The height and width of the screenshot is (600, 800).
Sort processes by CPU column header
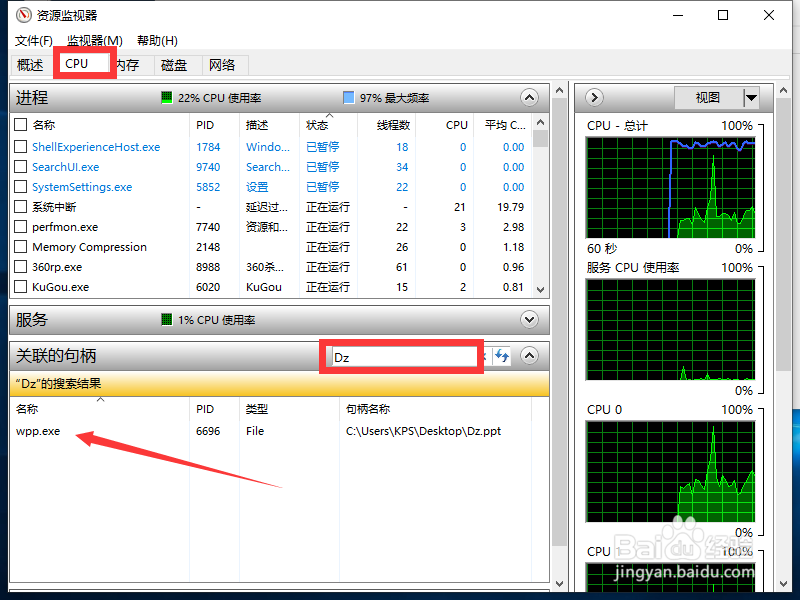coord(445,125)
